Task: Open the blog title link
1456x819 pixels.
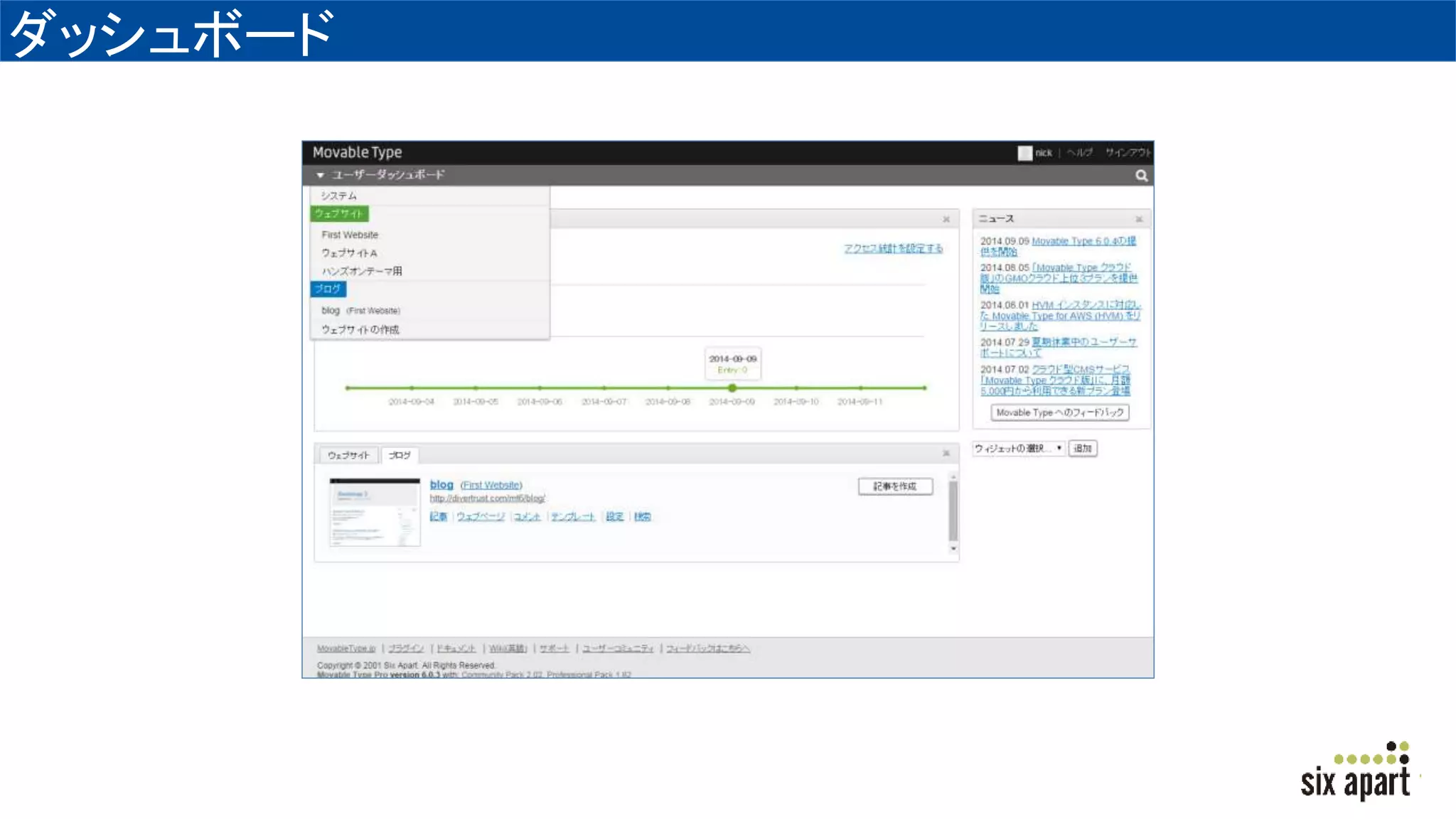Action: tap(441, 485)
